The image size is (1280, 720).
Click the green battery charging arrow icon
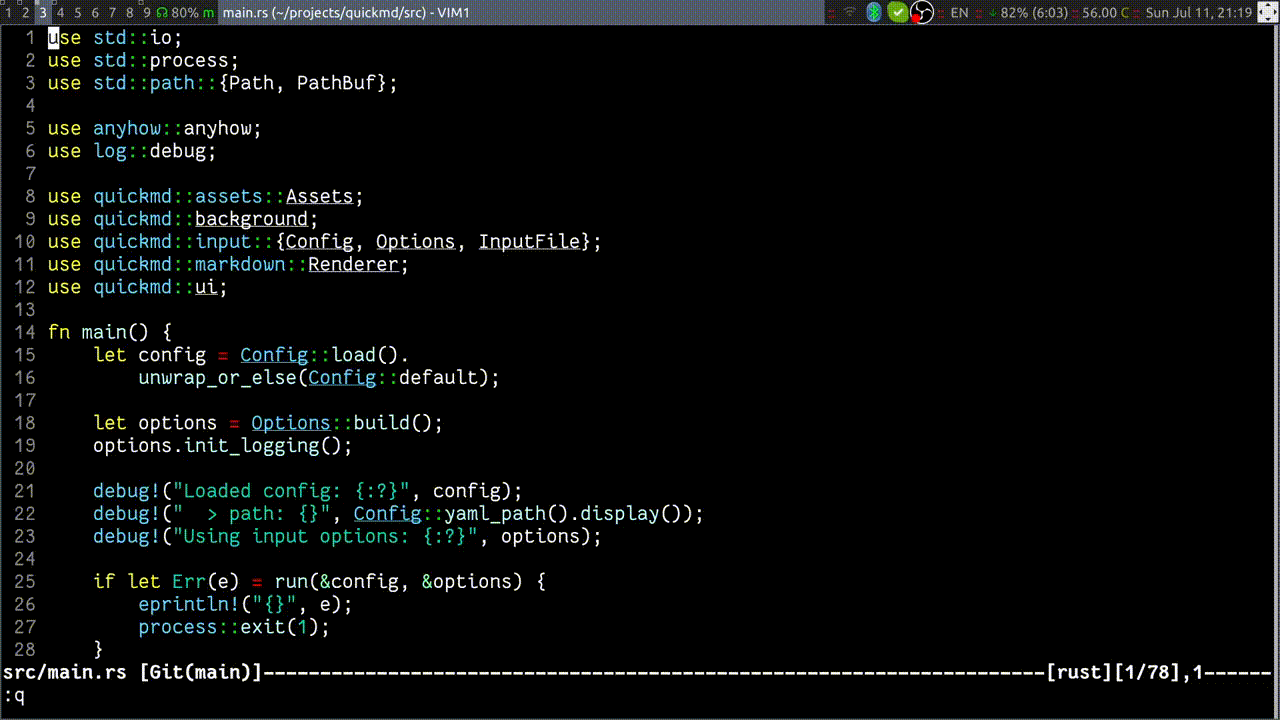tap(992, 13)
